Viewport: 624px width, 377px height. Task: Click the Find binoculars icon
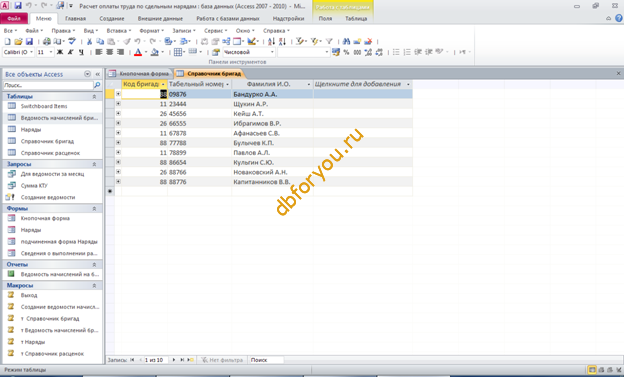click(346, 41)
